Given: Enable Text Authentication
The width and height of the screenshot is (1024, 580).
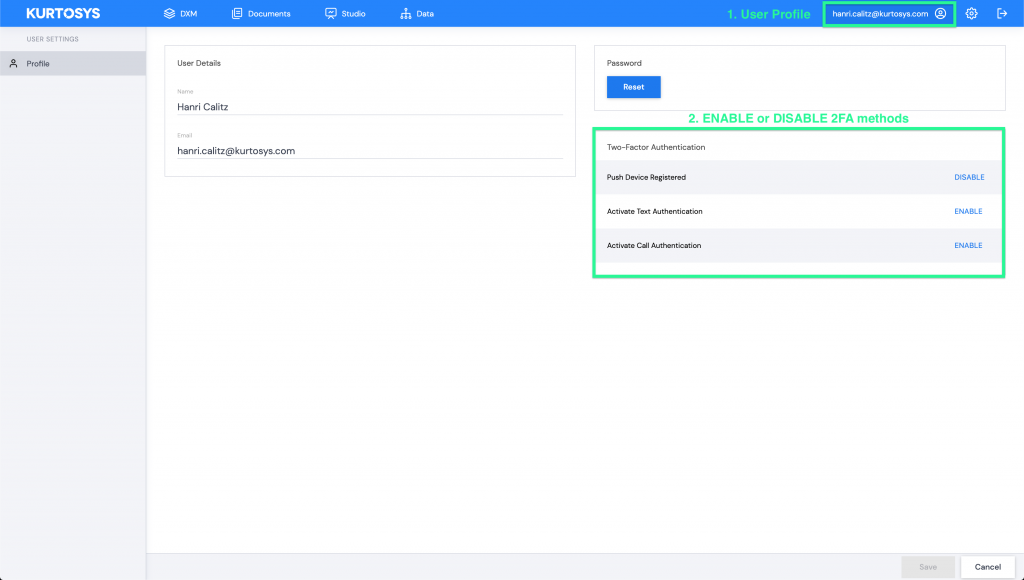Looking at the screenshot, I should [968, 211].
